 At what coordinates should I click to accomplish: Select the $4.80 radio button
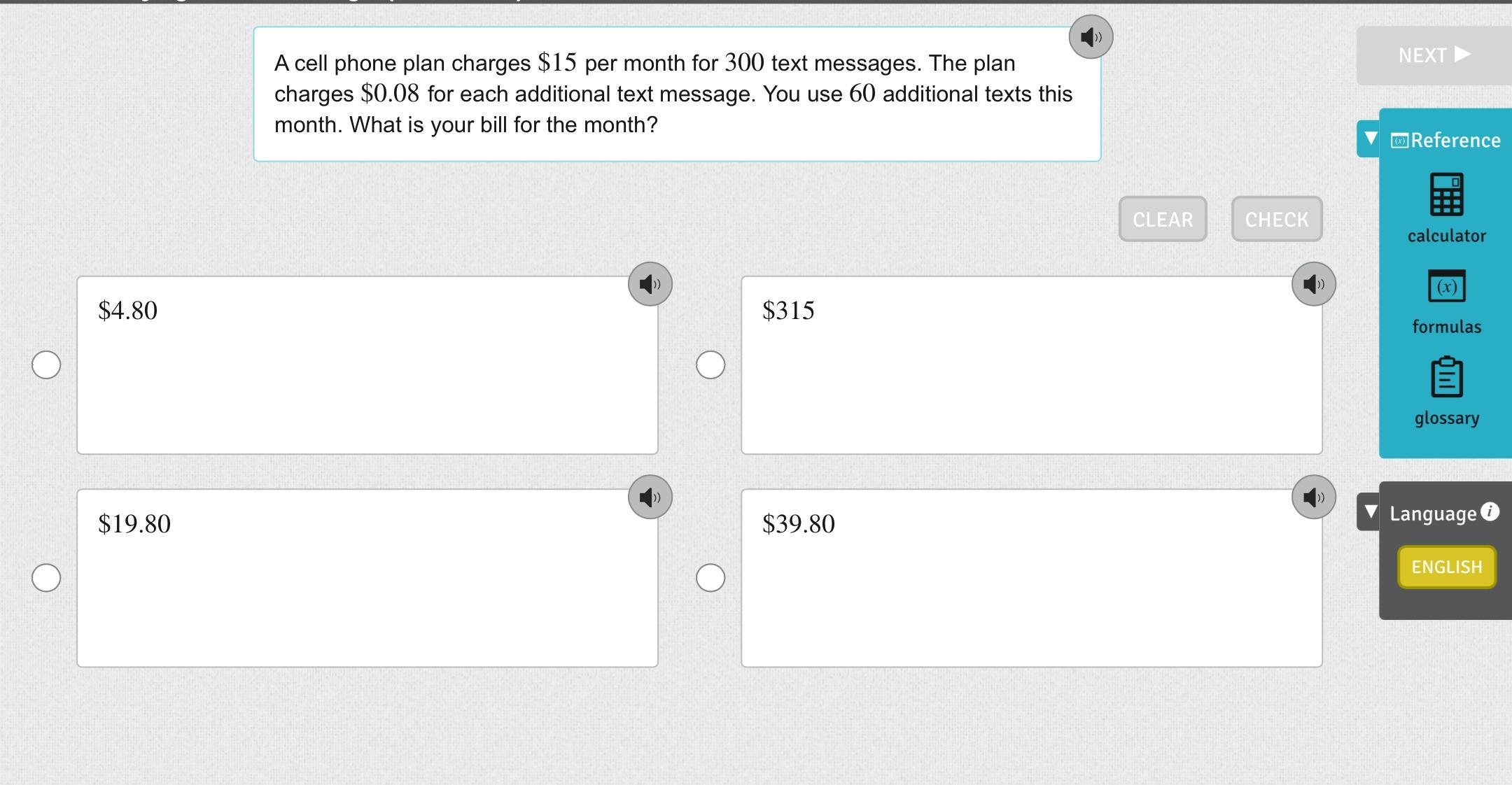[x=46, y=365]
